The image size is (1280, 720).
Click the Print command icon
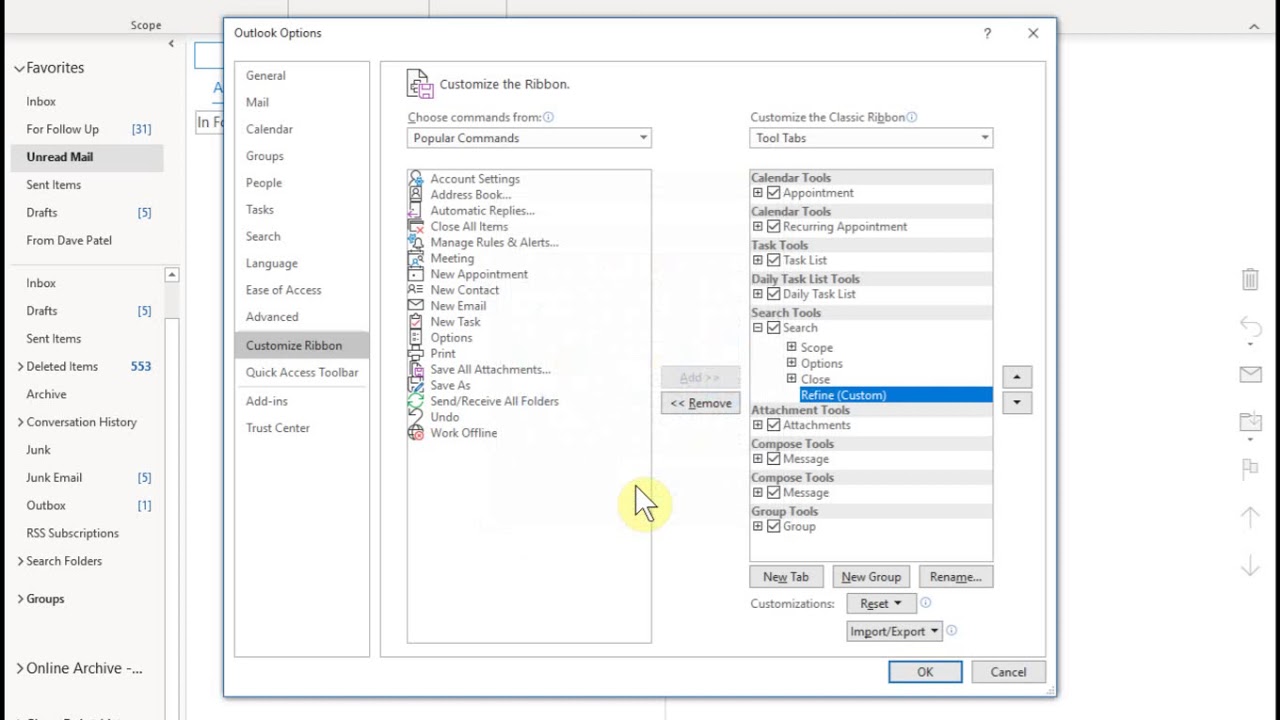coord(416,354)
